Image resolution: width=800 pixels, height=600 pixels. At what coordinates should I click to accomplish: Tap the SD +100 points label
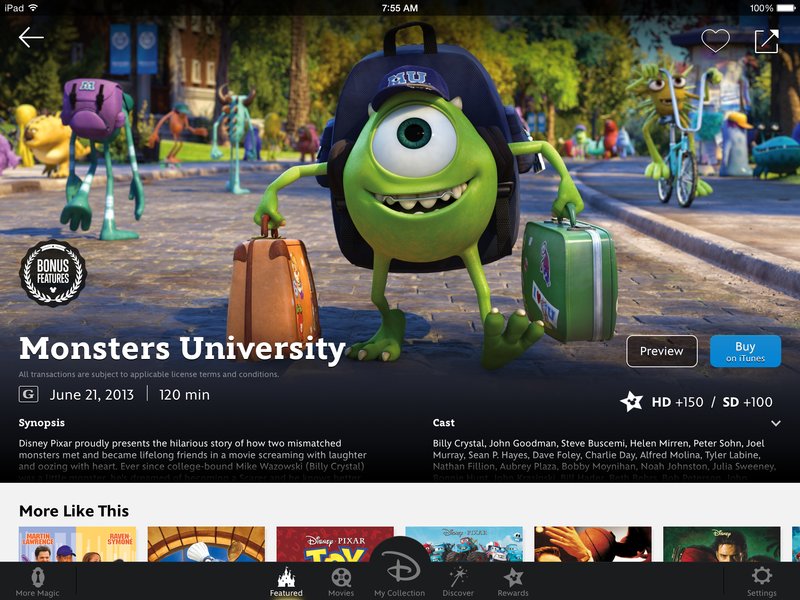point(747,402)
